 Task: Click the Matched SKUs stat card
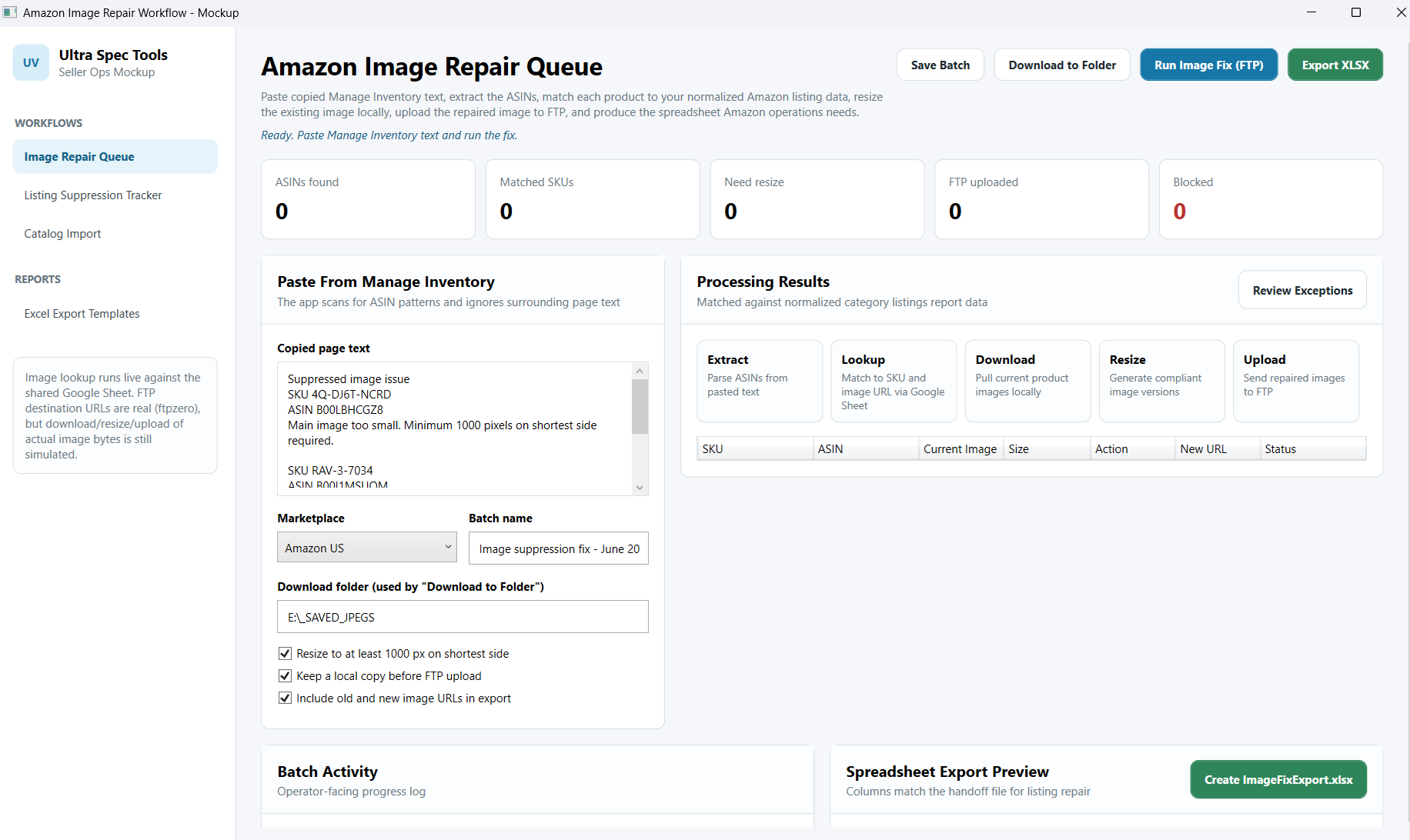(593, 199)
